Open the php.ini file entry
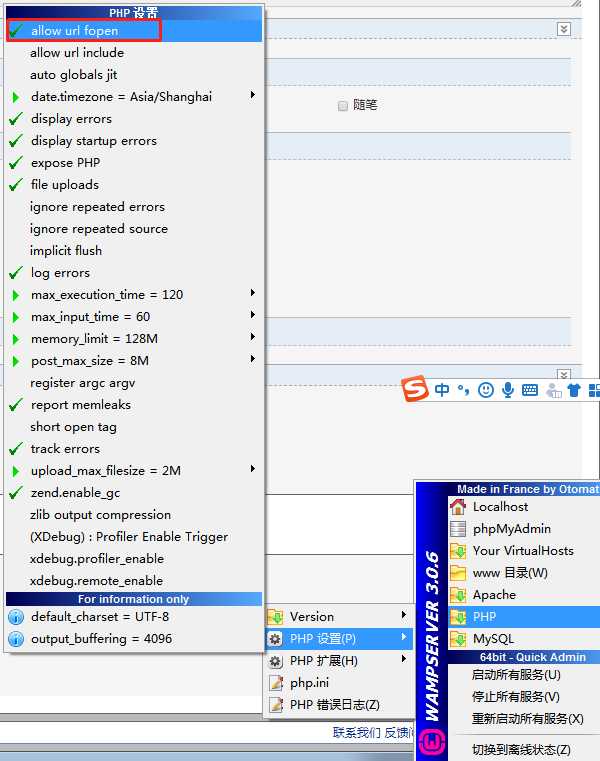600x761 pixels. pos(339,683)
